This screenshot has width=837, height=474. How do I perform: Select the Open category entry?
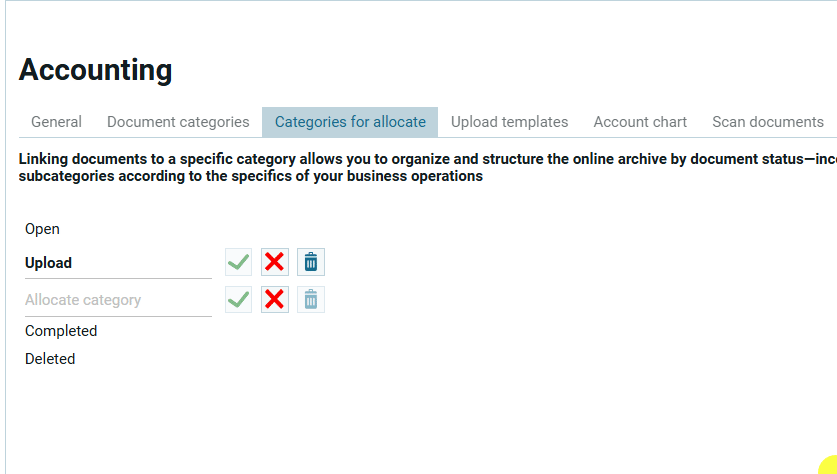43,229
